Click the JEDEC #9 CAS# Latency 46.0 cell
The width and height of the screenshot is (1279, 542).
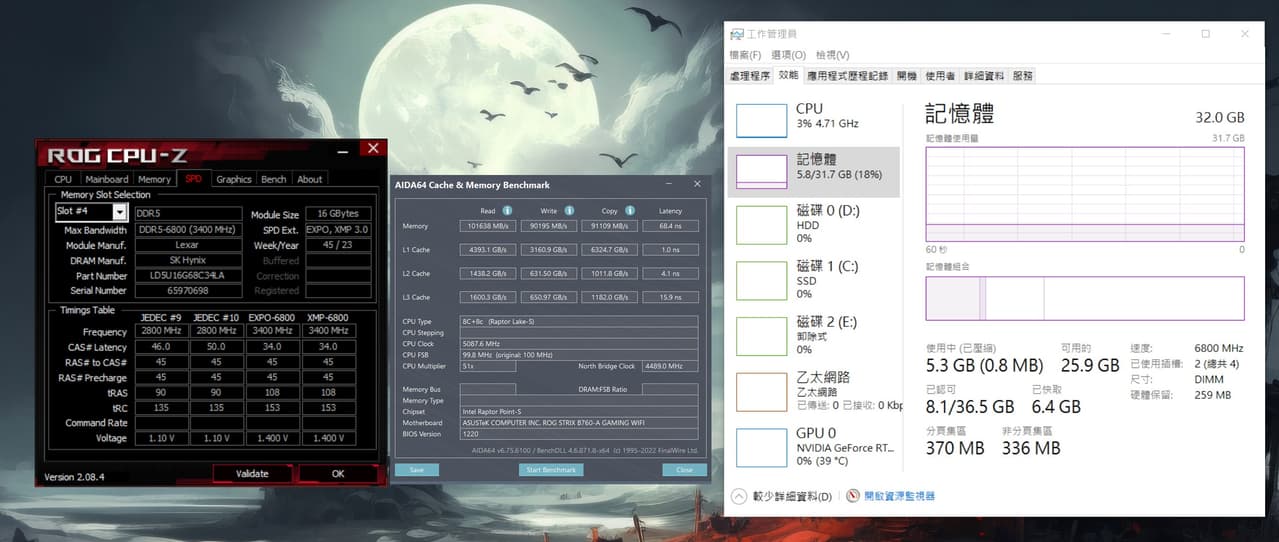(x=160, y=347)
